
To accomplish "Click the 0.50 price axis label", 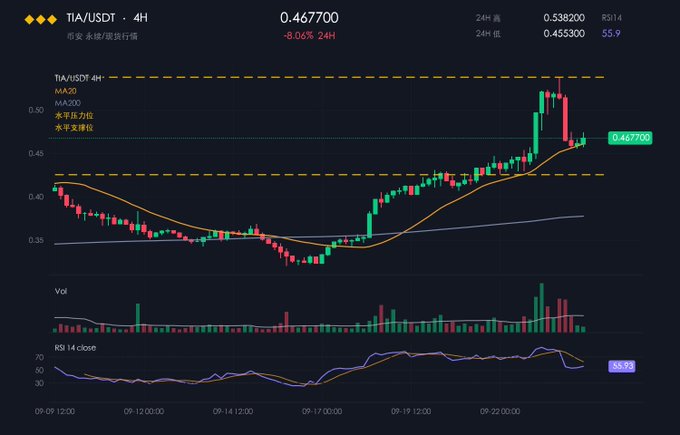I will [x=36, y=110].
